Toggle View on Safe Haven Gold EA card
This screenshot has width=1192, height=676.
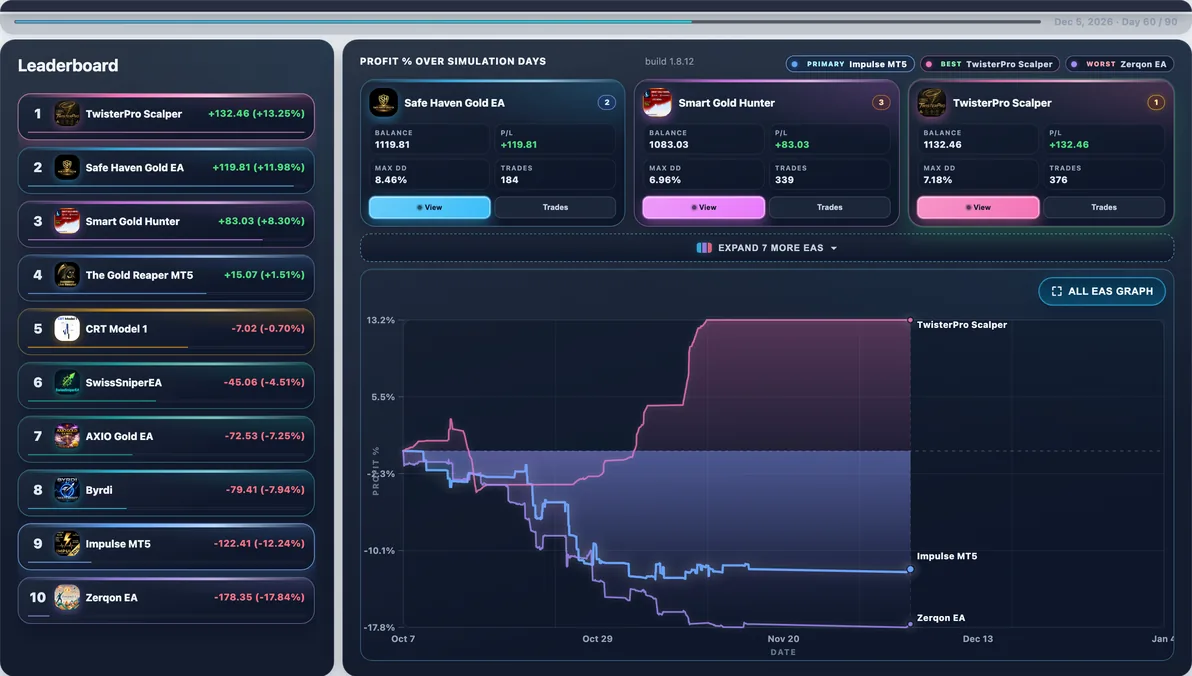click(x=430, y=208)
